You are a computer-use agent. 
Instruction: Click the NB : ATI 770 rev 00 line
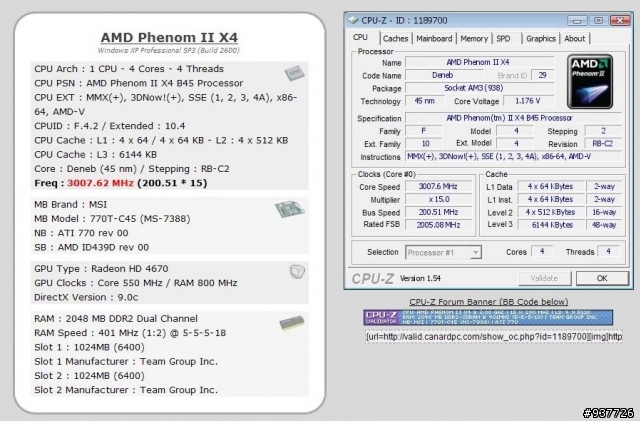tap(81, 233)
